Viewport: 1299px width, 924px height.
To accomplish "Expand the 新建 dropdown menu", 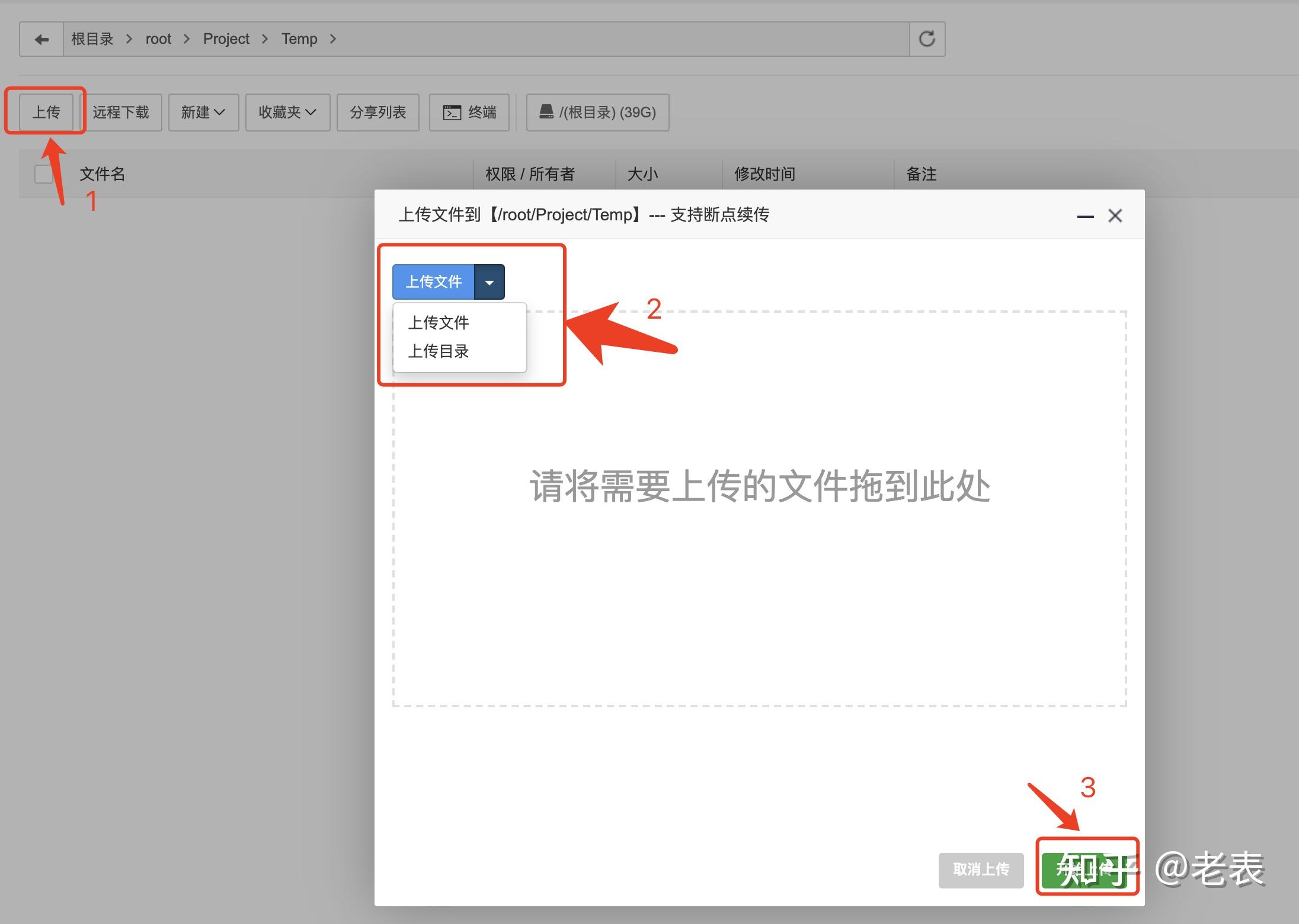I will (x=203, y=112).
